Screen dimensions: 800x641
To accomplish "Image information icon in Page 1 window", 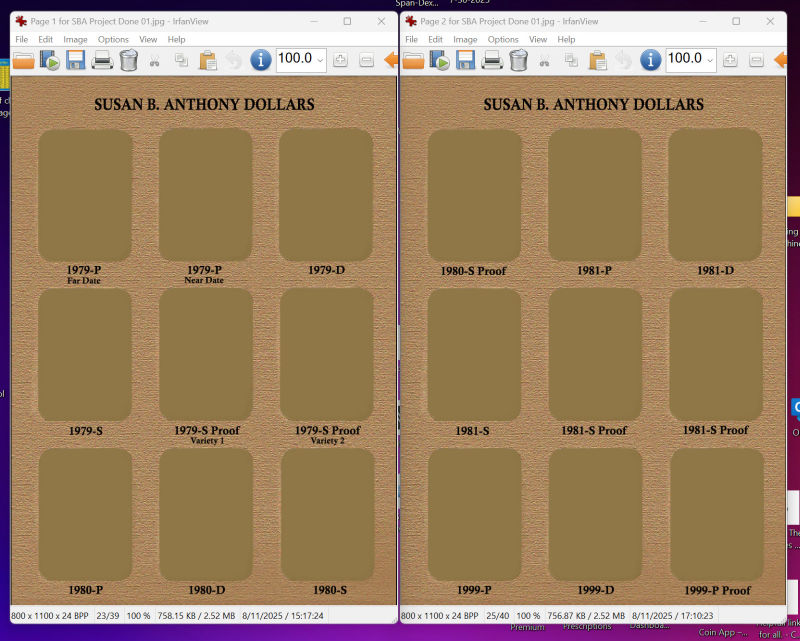I will pos(261,60).
